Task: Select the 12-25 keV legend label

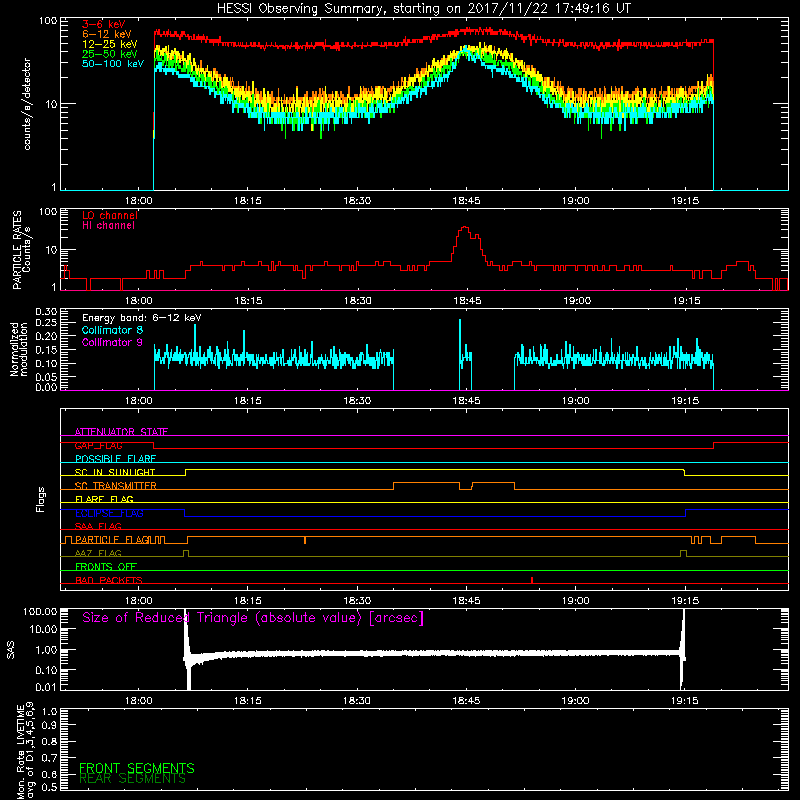Action: click(110, 44)
